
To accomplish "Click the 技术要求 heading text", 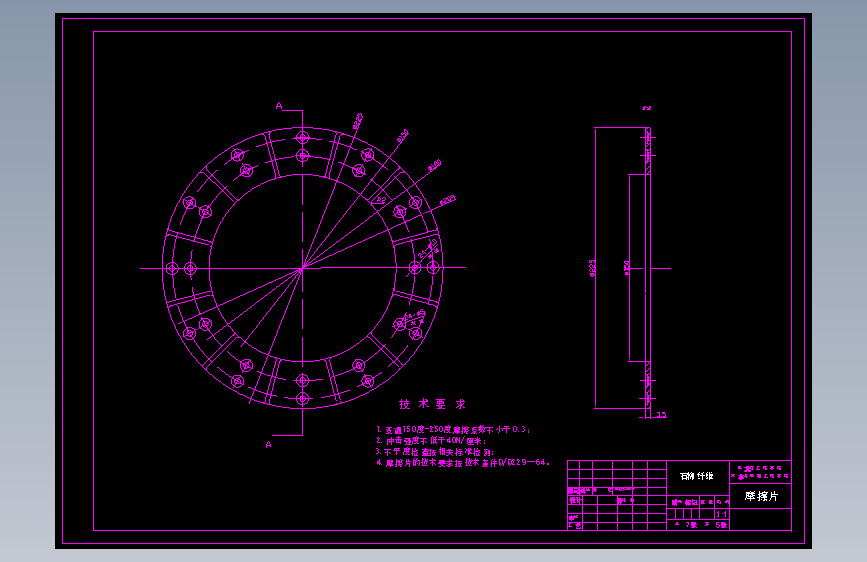I will point(432,404).
